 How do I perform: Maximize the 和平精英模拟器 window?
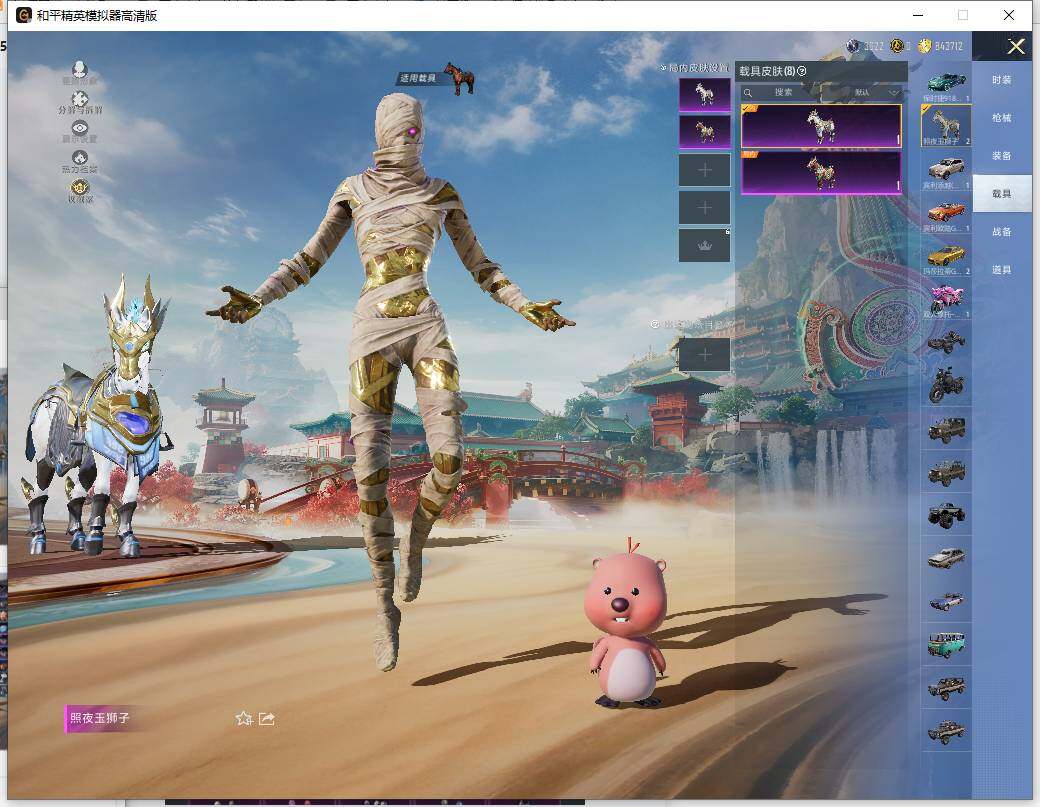pos(963,15)
